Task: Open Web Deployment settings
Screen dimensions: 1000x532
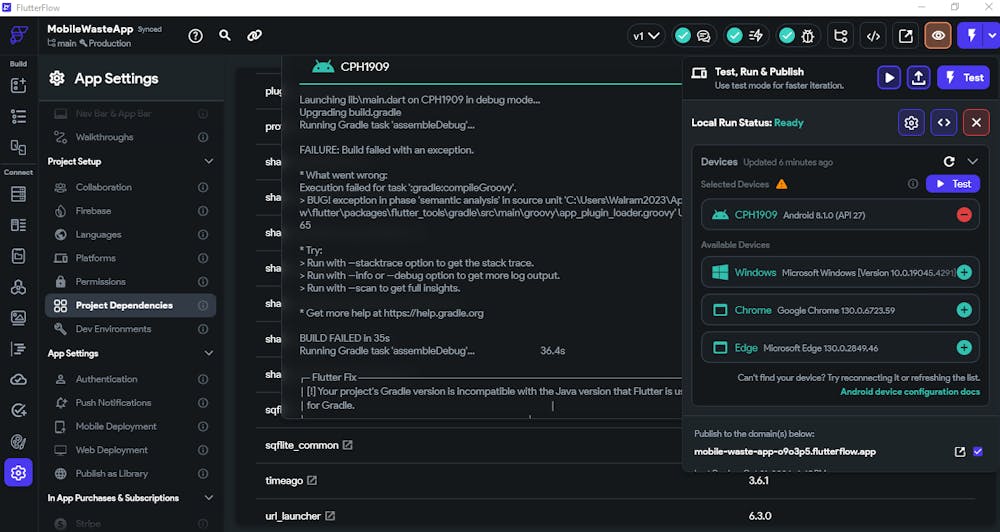Action: 130,450
